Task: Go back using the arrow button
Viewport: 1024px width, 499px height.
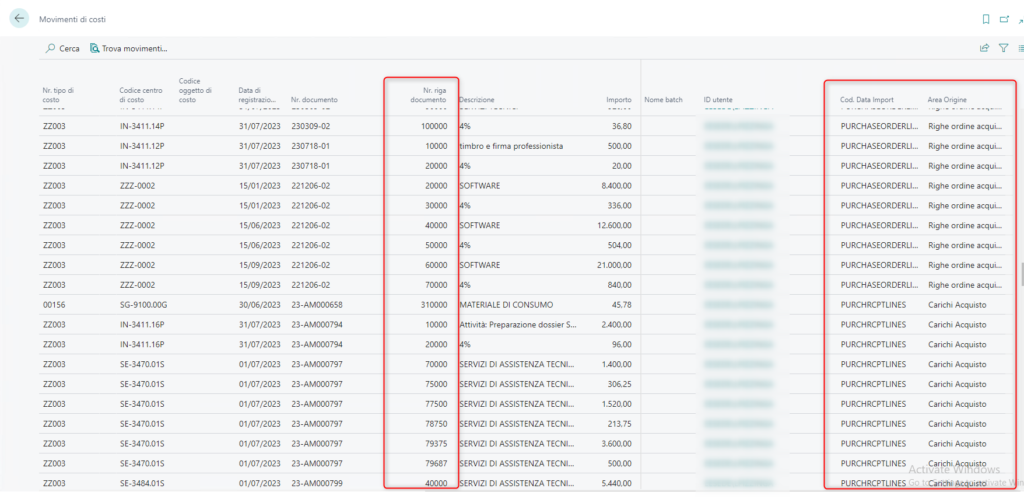Action: click(19, 18)
